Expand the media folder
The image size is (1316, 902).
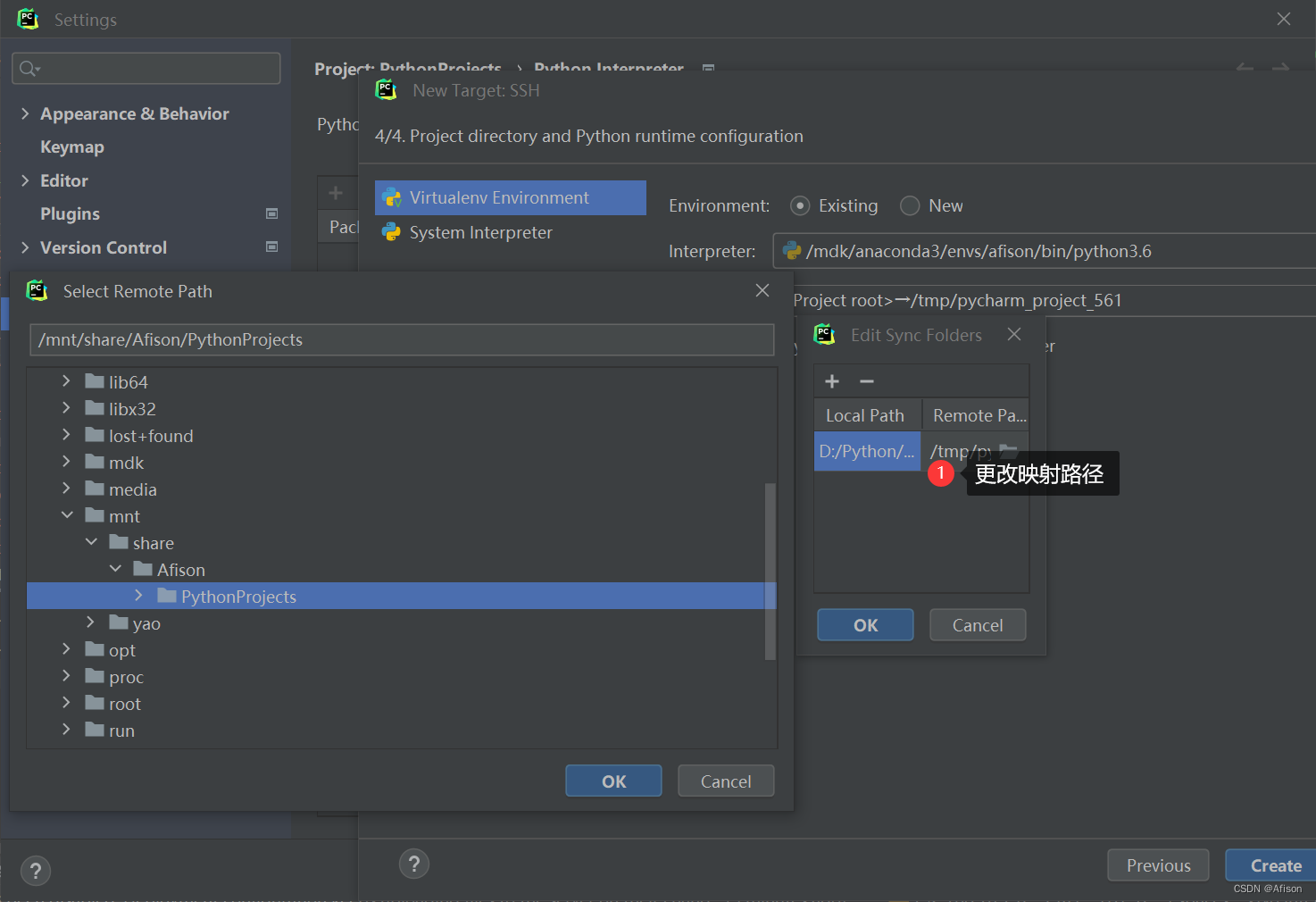click(x=66, y=488)
